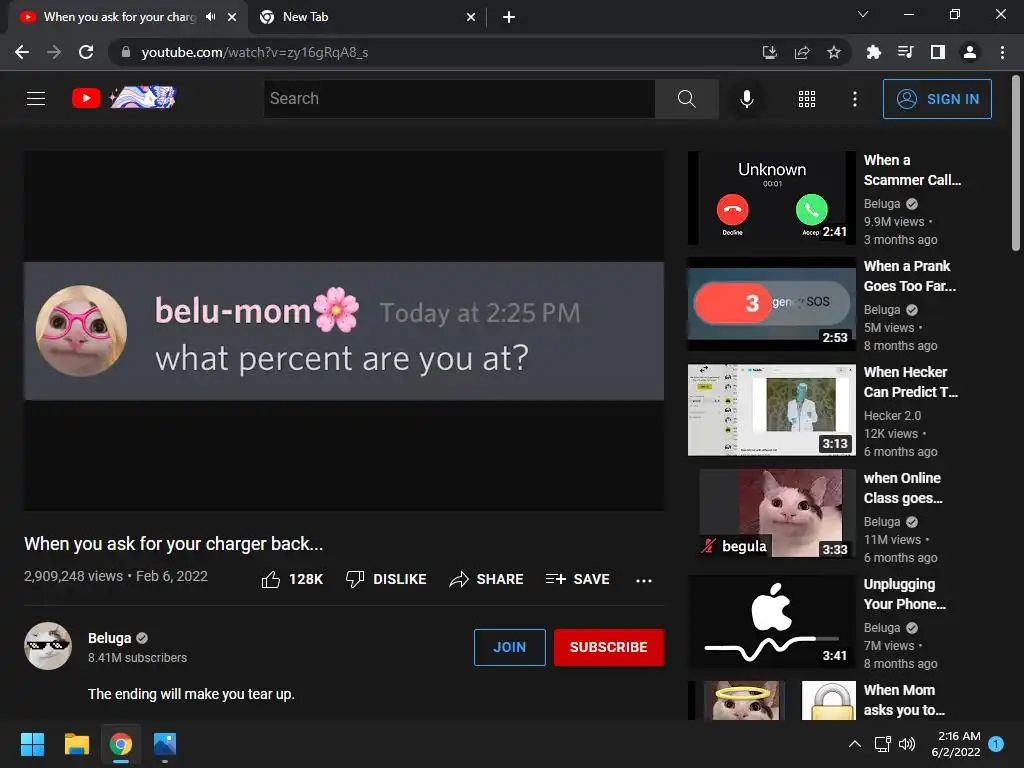Click the '2,909,248 views' text
The height and width of the screenshot is (768, 1024).
click(x=73, y=576)
